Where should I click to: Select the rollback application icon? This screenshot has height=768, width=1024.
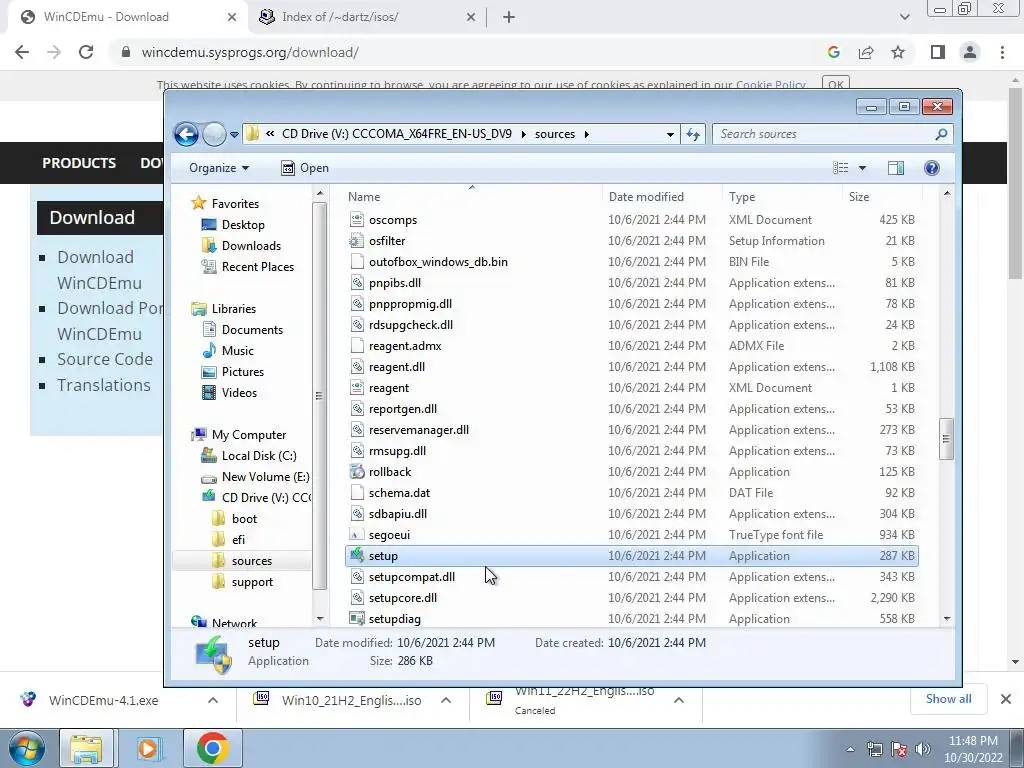pyautogui.click(x=357, y=472)
